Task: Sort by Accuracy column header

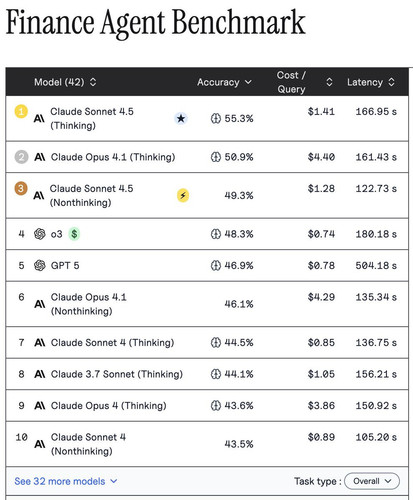Action: pyautogui.click(x=224, y=82)
